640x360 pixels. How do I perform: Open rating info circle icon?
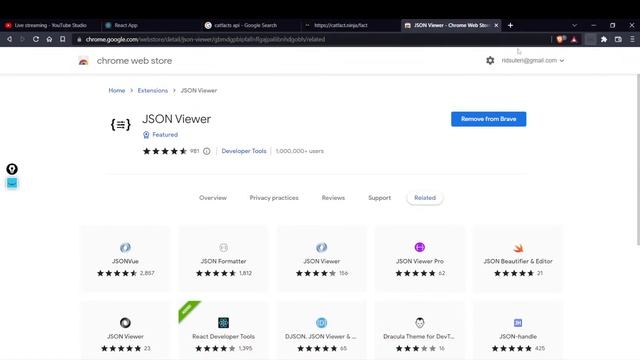(x=207, y=151)
